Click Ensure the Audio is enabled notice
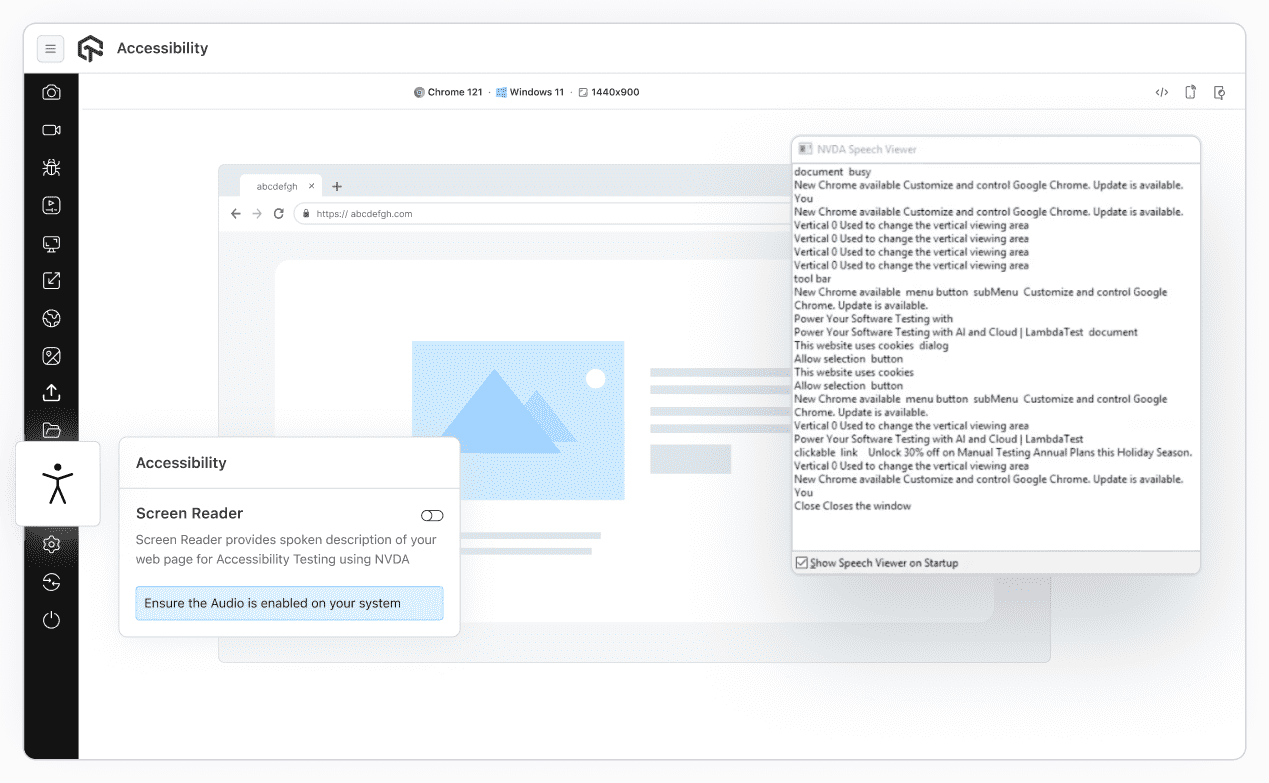 pyautogui.click(x=289, y=603)
